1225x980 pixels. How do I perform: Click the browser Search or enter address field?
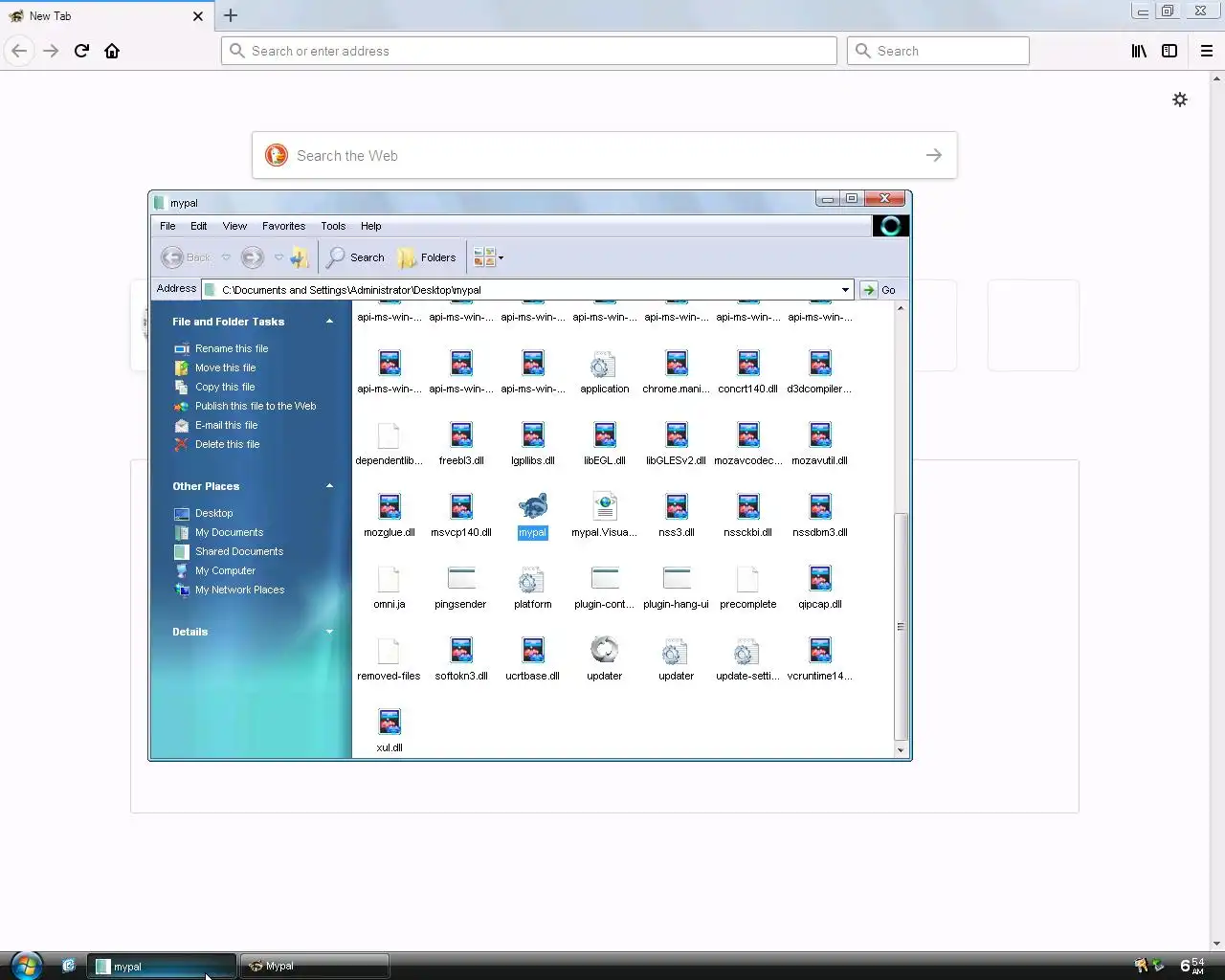point(529,51)
